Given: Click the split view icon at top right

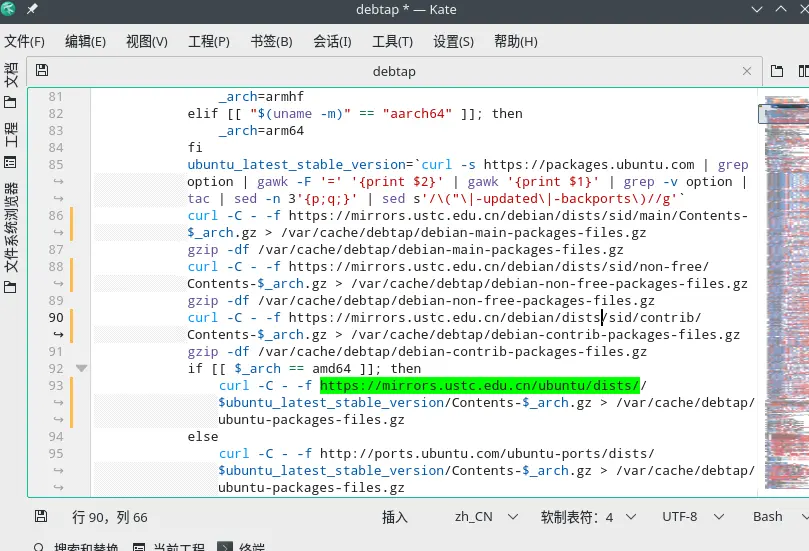Looking at the screenshot, I should 802,71.
